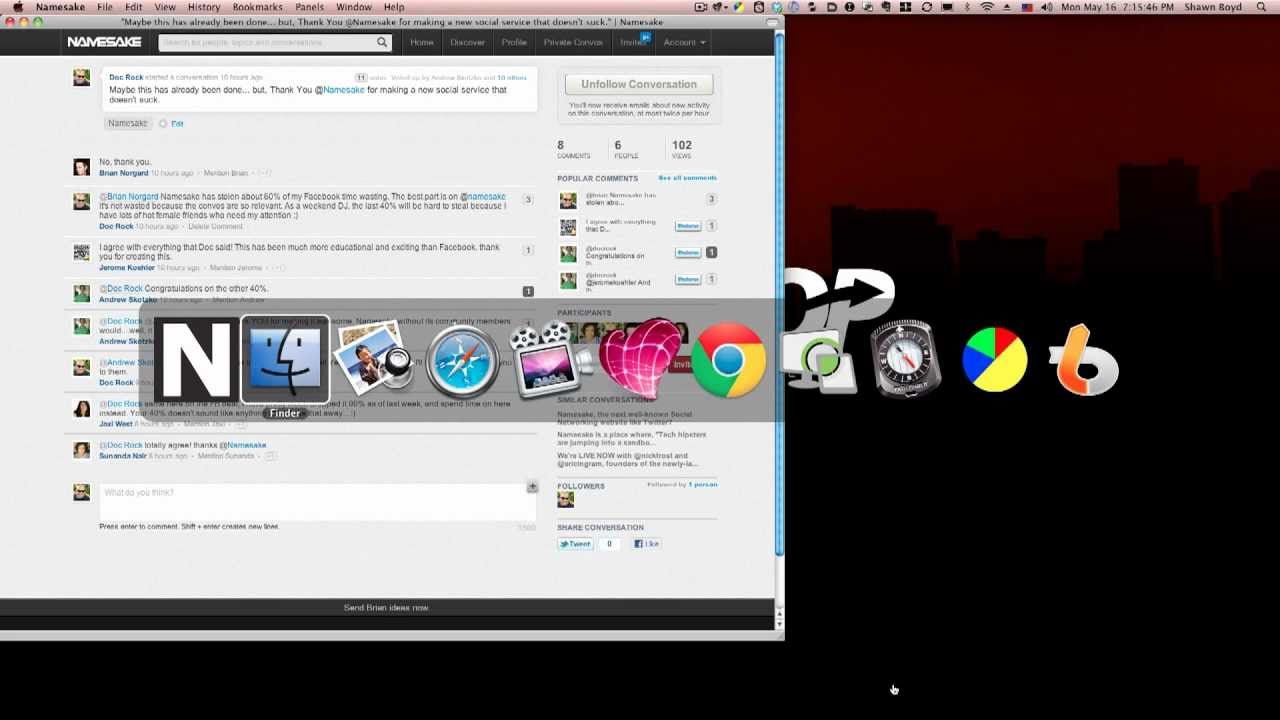This screenshot has height=720, width=1280.
Task: Click the Tweet share button
Action: [x=575, y=544]
